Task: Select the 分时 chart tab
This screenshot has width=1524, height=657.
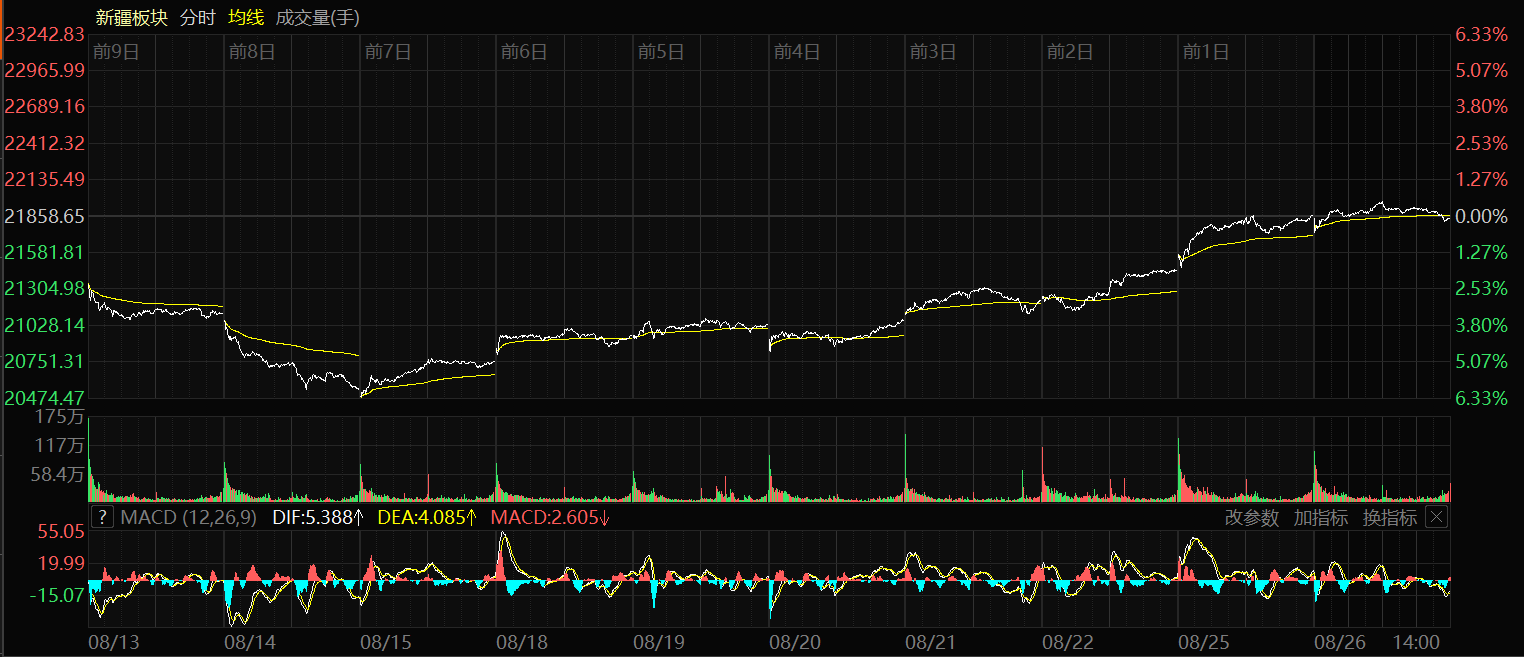Action: (198, 17)
